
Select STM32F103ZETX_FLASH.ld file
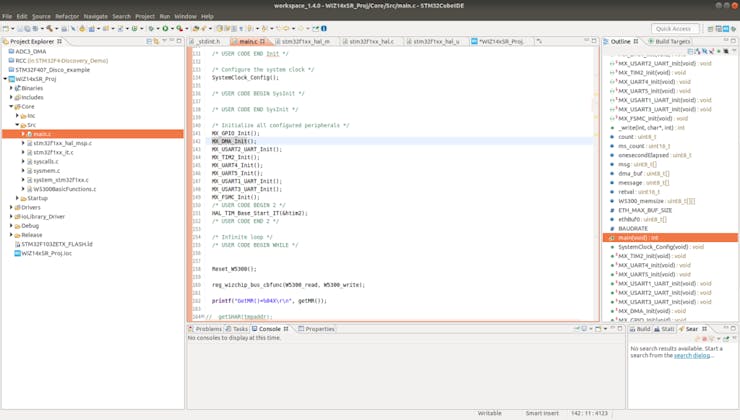(x=57, y=244)
